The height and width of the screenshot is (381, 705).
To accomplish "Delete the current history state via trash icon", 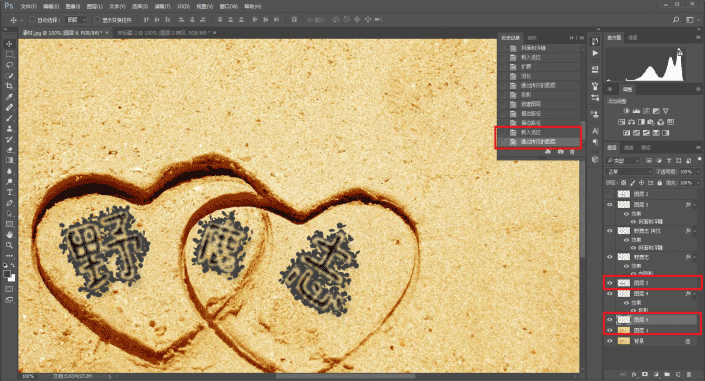I will tap(572, 152).
